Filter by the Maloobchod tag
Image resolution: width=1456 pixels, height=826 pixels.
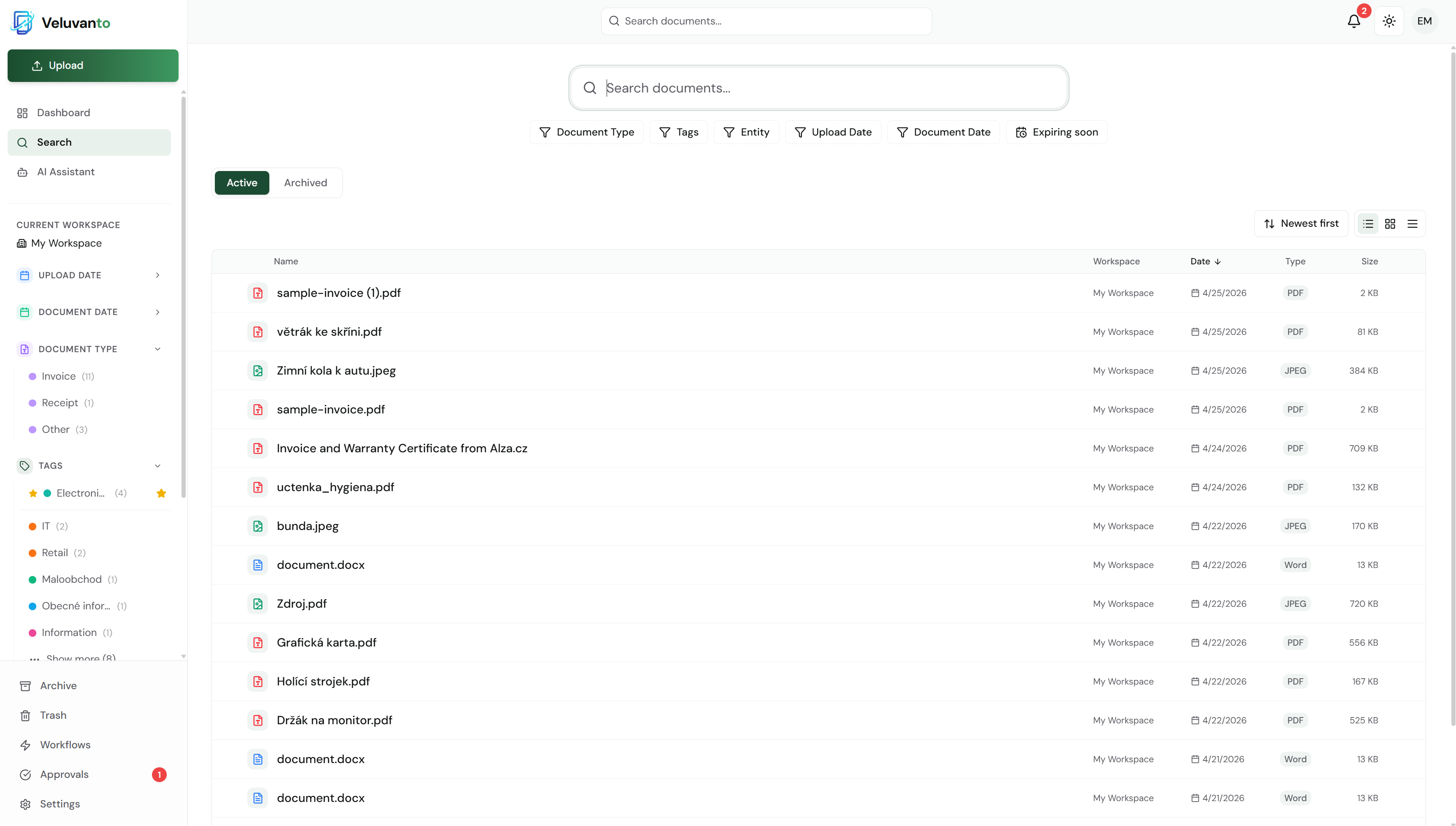coord(73,580)
